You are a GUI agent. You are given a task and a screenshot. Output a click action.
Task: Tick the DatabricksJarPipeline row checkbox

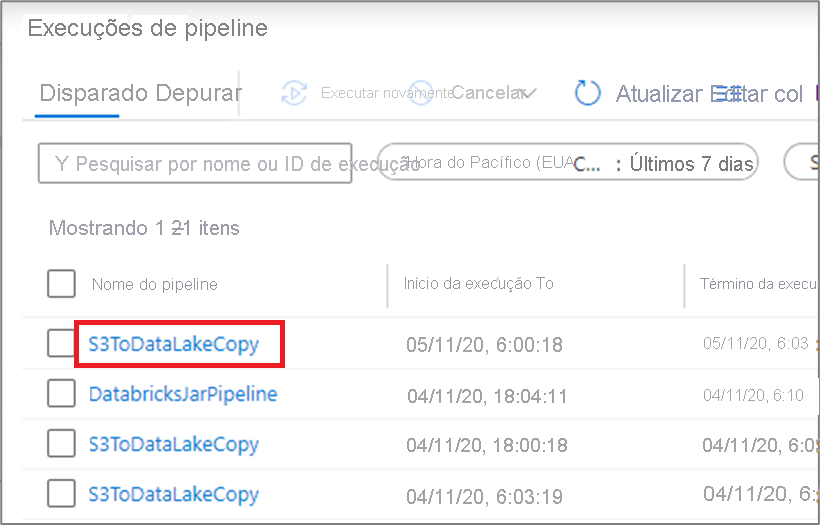(61, 393)
